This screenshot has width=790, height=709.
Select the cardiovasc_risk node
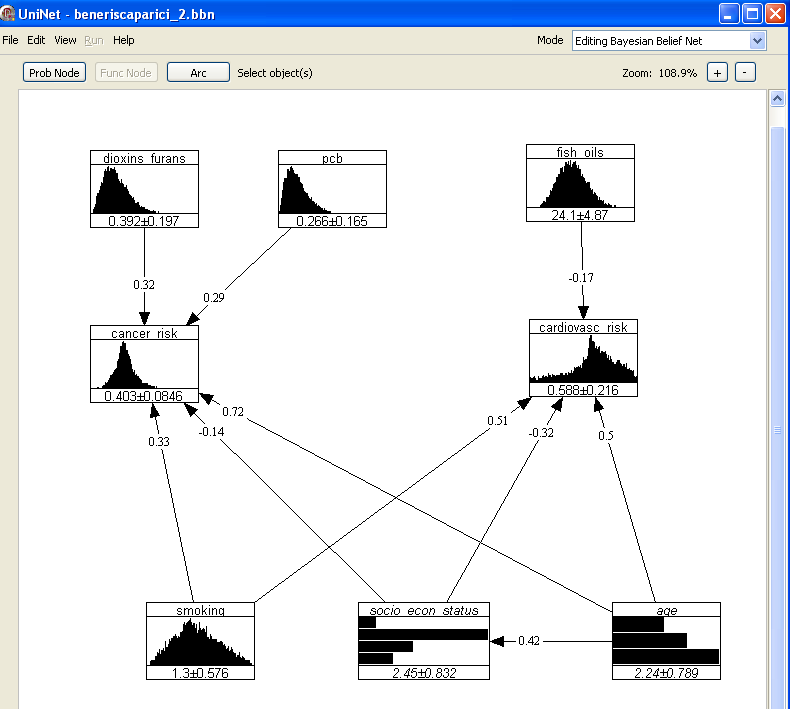583,358
